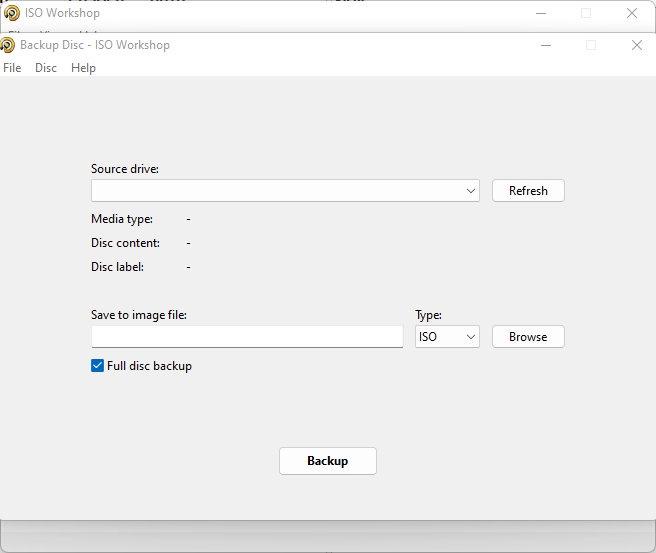The width and height of the screenshot is (656, 553).
Task: Minimize the Backup Disc window
Action: (546, 45)
